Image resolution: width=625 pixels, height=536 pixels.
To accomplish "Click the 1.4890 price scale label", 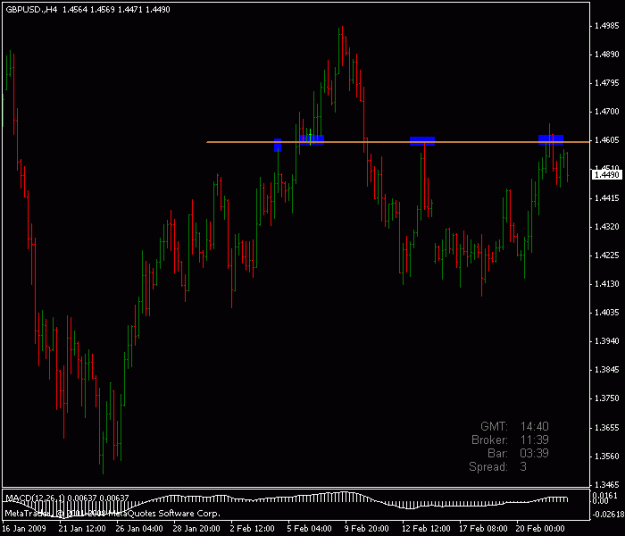I will [607, 55].
